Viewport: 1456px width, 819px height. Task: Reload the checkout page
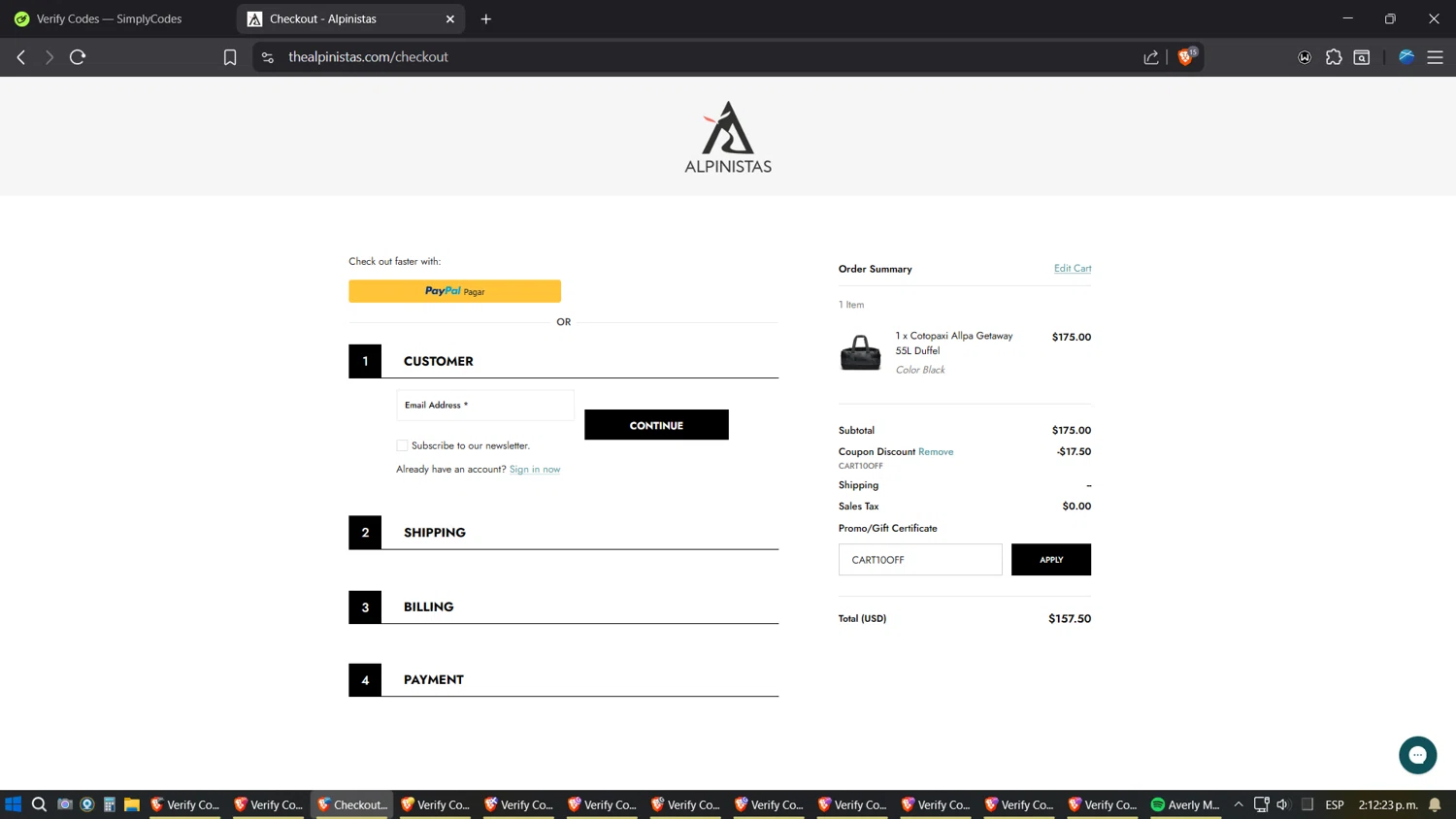pyautogui.click(x=78, y=57)
